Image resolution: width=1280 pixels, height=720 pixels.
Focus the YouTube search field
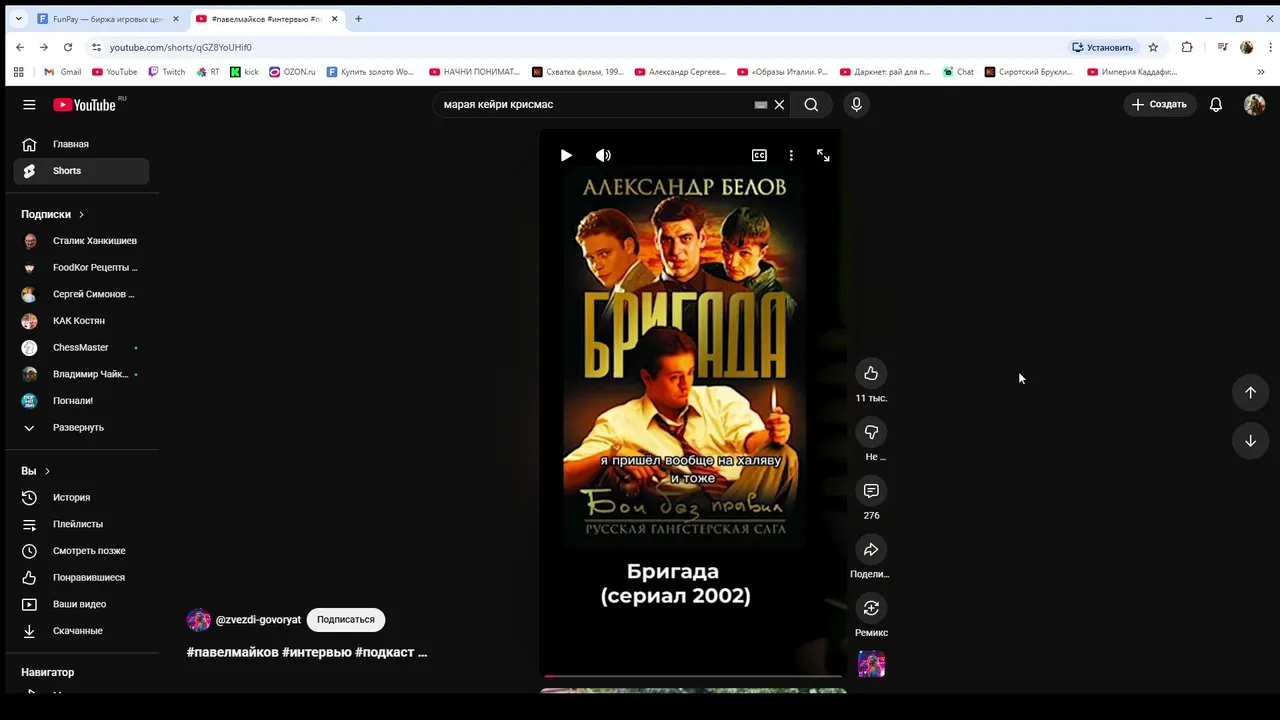pyautogui.click(x=595, y=104)
